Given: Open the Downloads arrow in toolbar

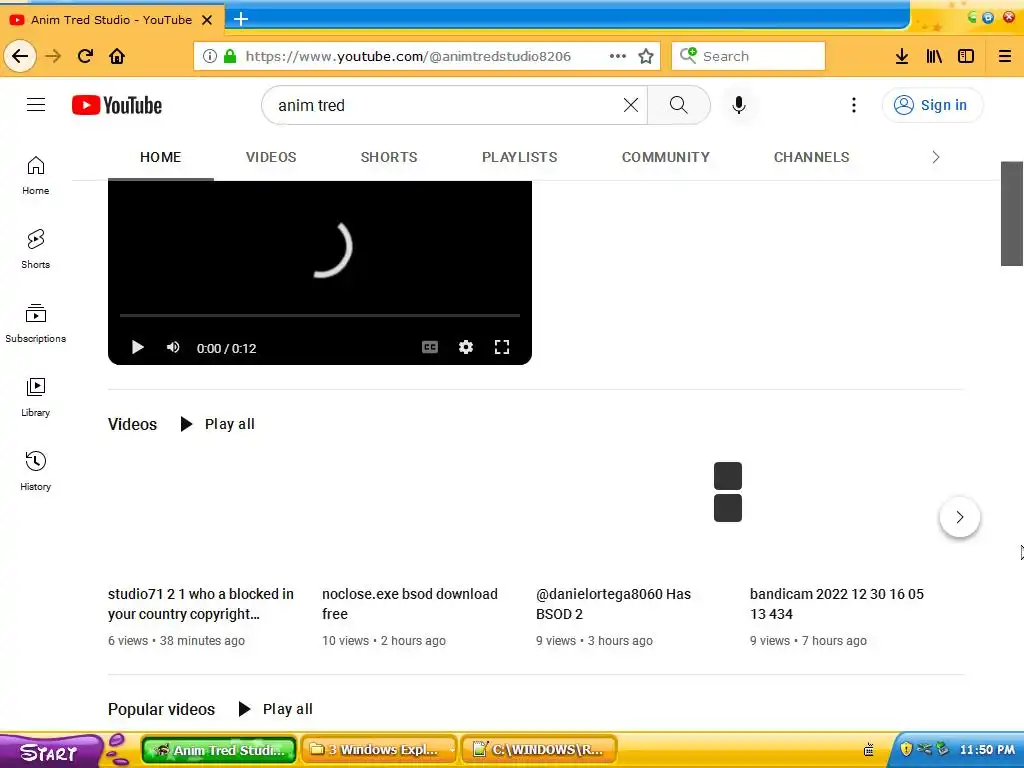Looking at the screenshot, I should tap(902, 56).
